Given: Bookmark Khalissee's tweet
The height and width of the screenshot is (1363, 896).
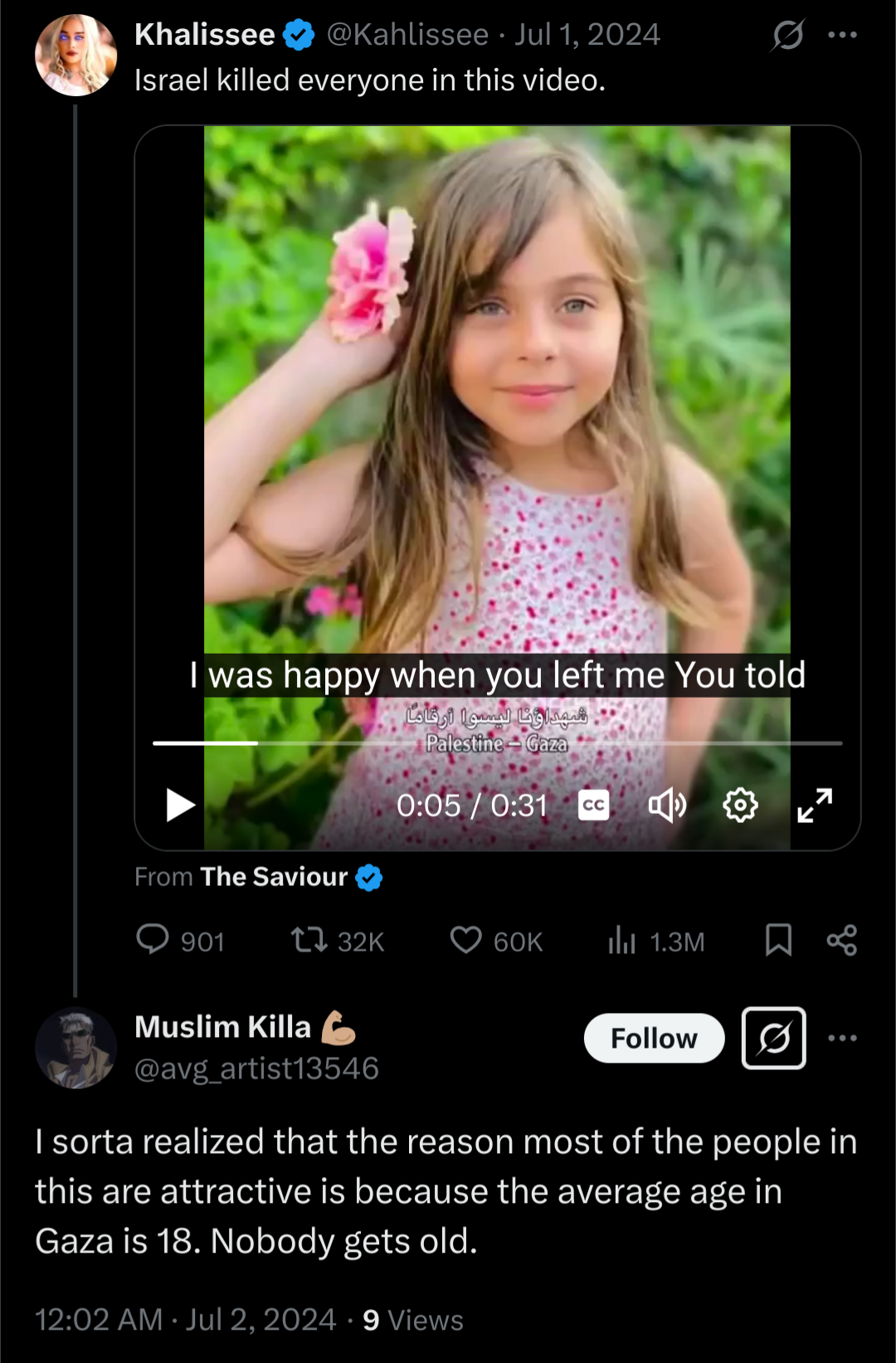Looking at the screenshot, I should (778, 941).
